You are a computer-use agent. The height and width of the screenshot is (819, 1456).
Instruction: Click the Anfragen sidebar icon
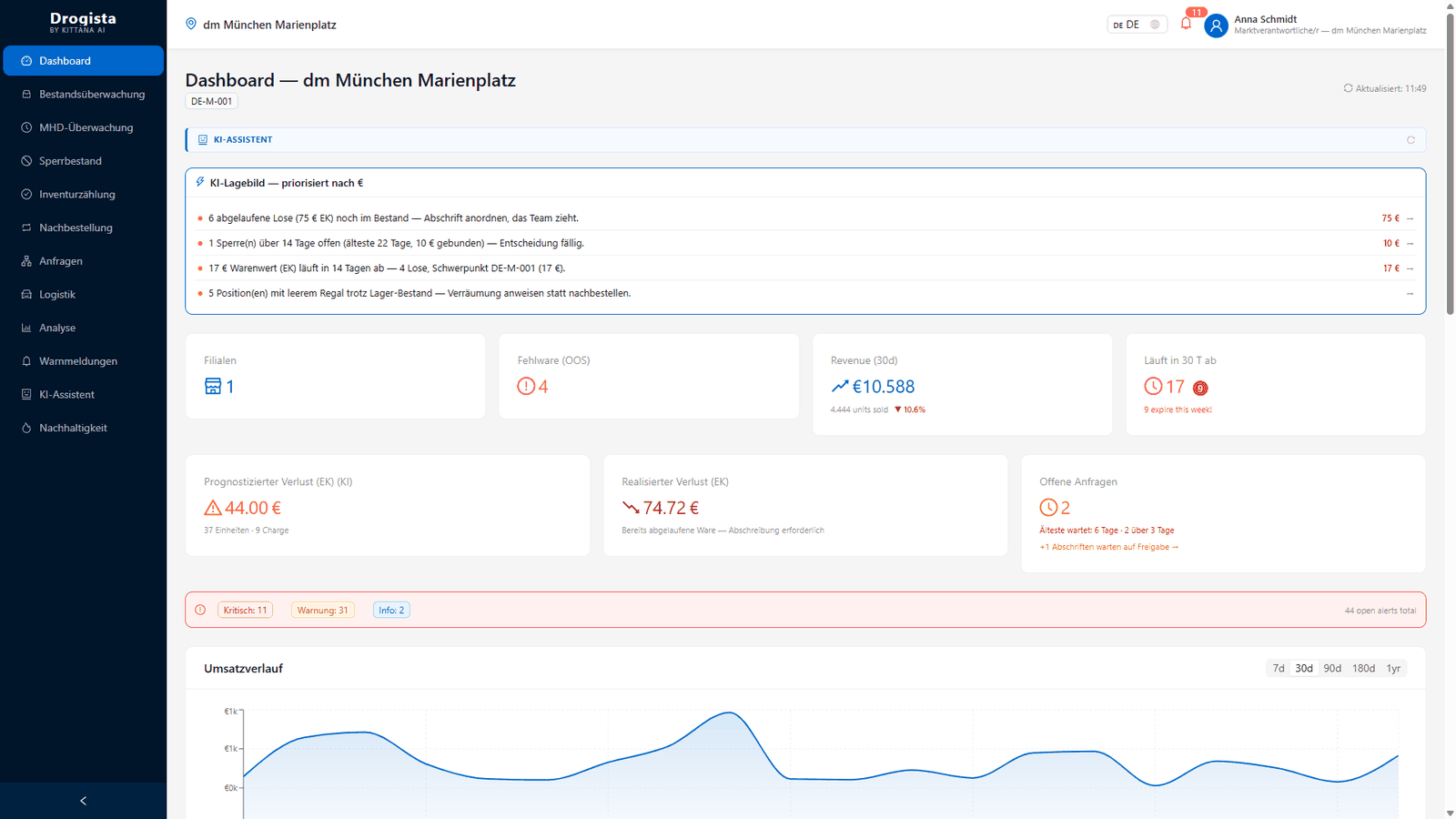coord(26,261)
